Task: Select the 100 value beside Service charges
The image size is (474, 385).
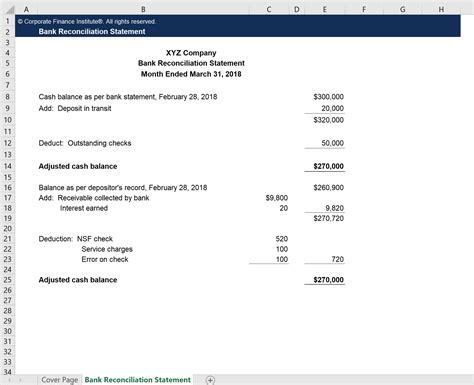Action: (x=282, y=249)
